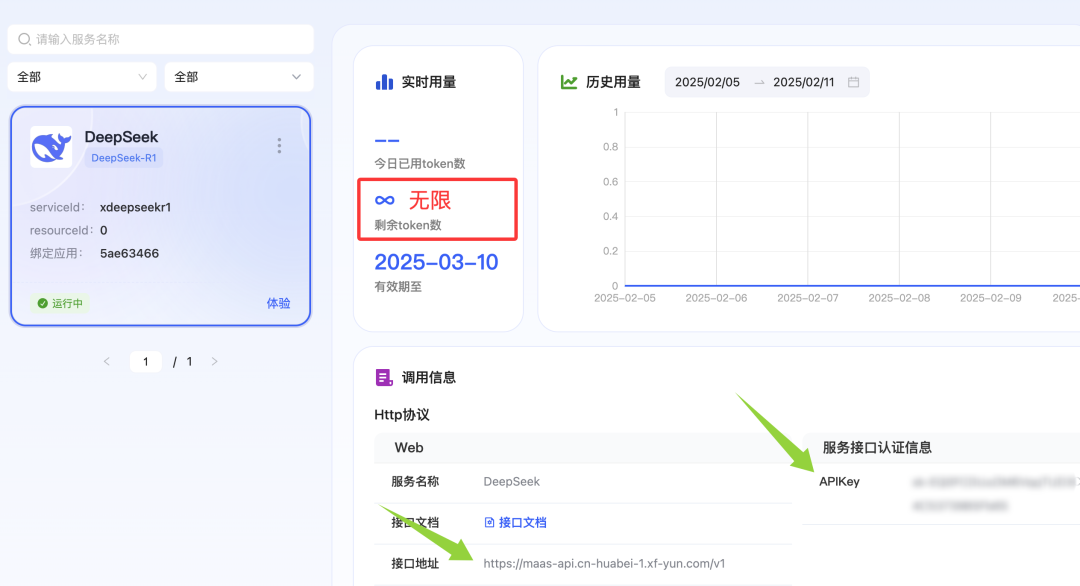1080x586 pixels.
Task: Select the Web protocol header
Action: click(x=409, y=448)
